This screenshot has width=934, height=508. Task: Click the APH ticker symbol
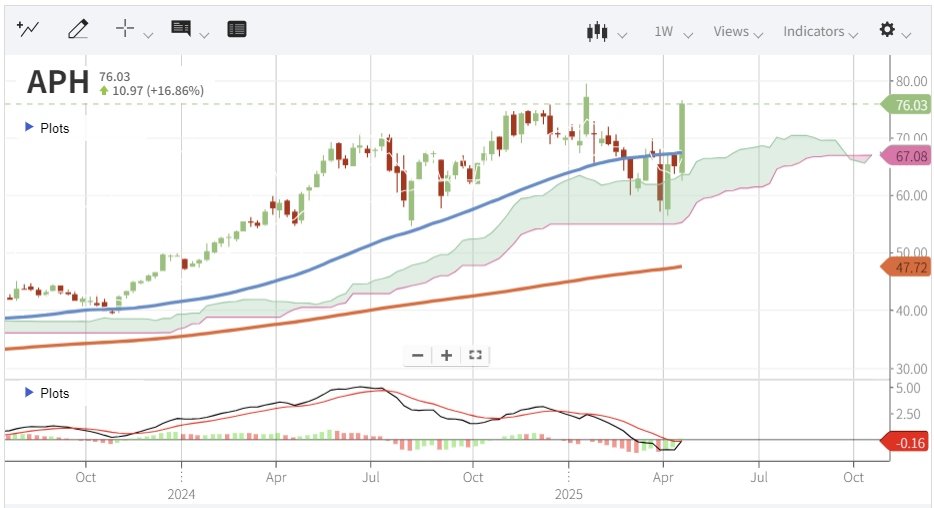click(x=58, y=82)
